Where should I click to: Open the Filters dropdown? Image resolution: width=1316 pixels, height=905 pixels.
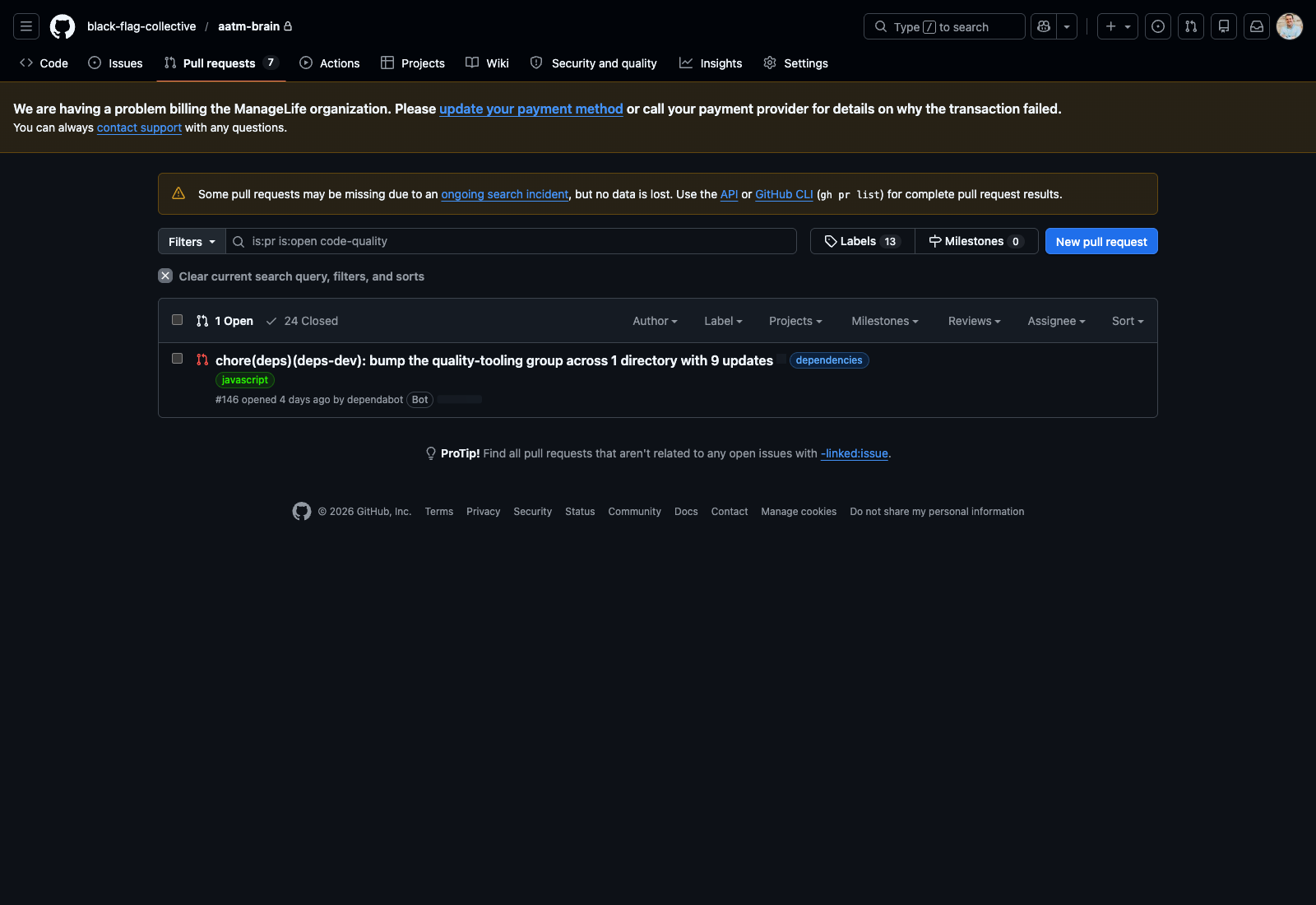[x=190, y=241]
